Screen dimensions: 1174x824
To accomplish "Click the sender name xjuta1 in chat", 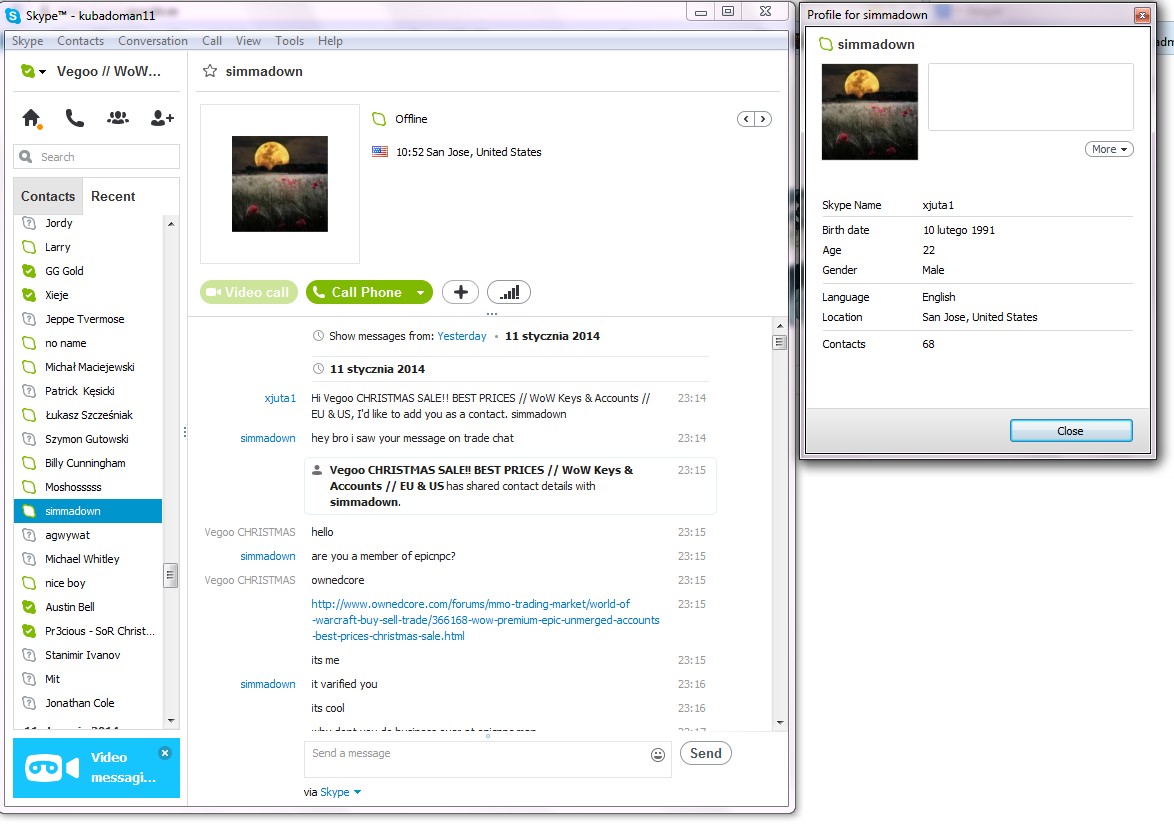I will pos(280,398).
